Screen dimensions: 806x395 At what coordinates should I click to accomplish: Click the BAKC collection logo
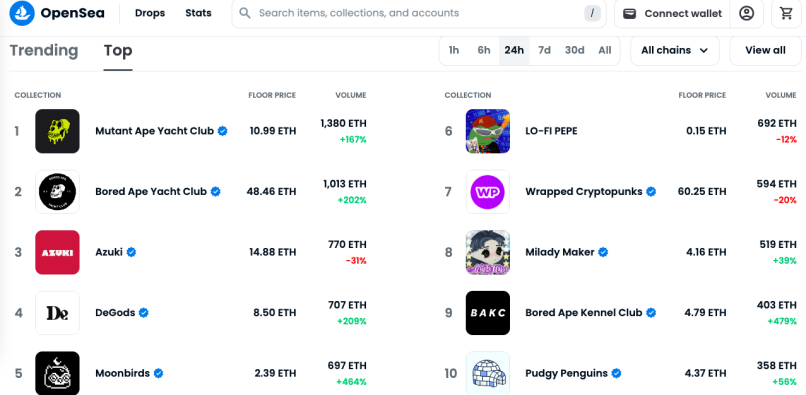click(x=487, y=313)
